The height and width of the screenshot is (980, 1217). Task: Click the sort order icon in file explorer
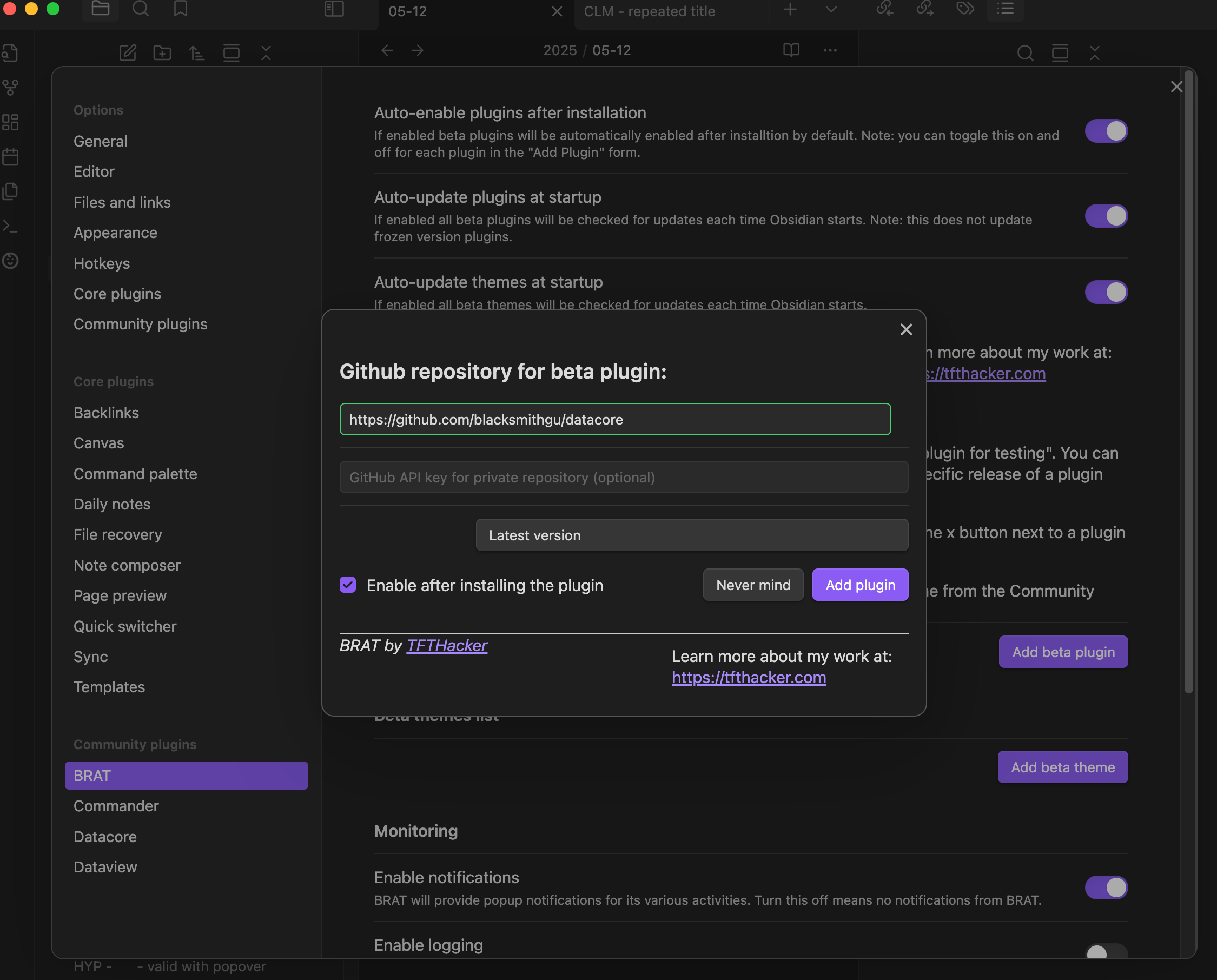pyautogui.click(x=196, y=52)
